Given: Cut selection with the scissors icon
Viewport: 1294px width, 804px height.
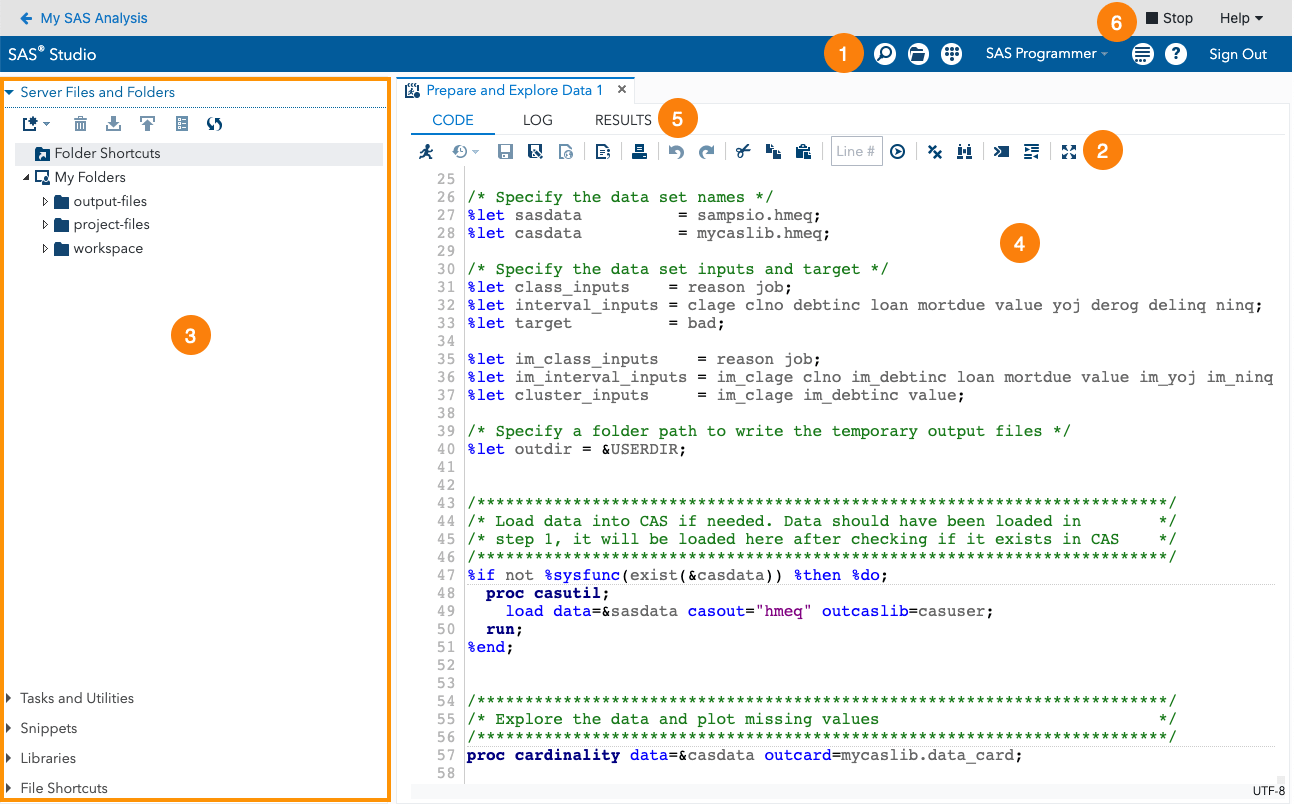Looking at the screenshot, I should pos(742,152).
